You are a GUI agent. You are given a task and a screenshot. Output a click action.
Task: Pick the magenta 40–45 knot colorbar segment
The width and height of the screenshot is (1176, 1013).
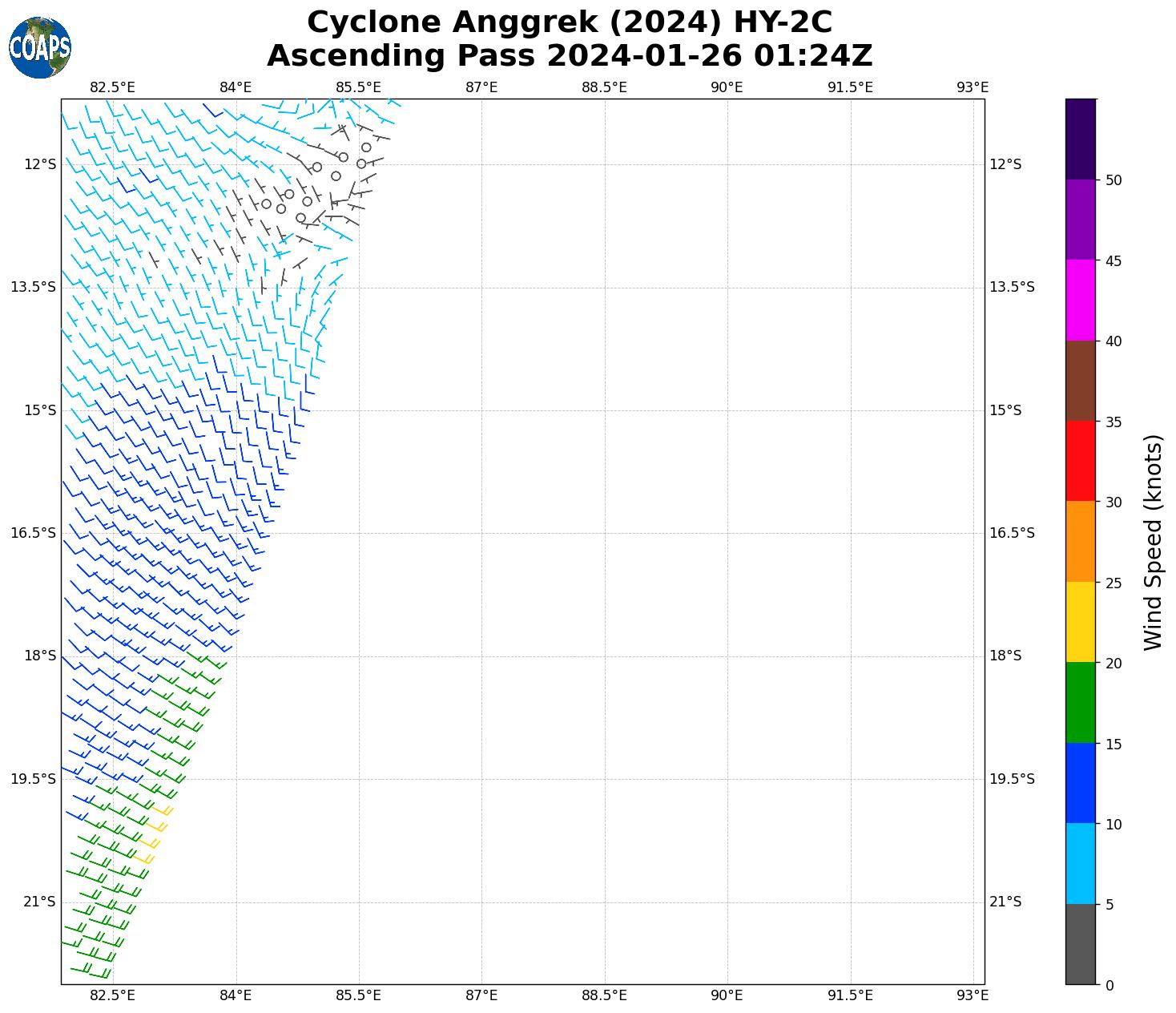coord(1080,300)
